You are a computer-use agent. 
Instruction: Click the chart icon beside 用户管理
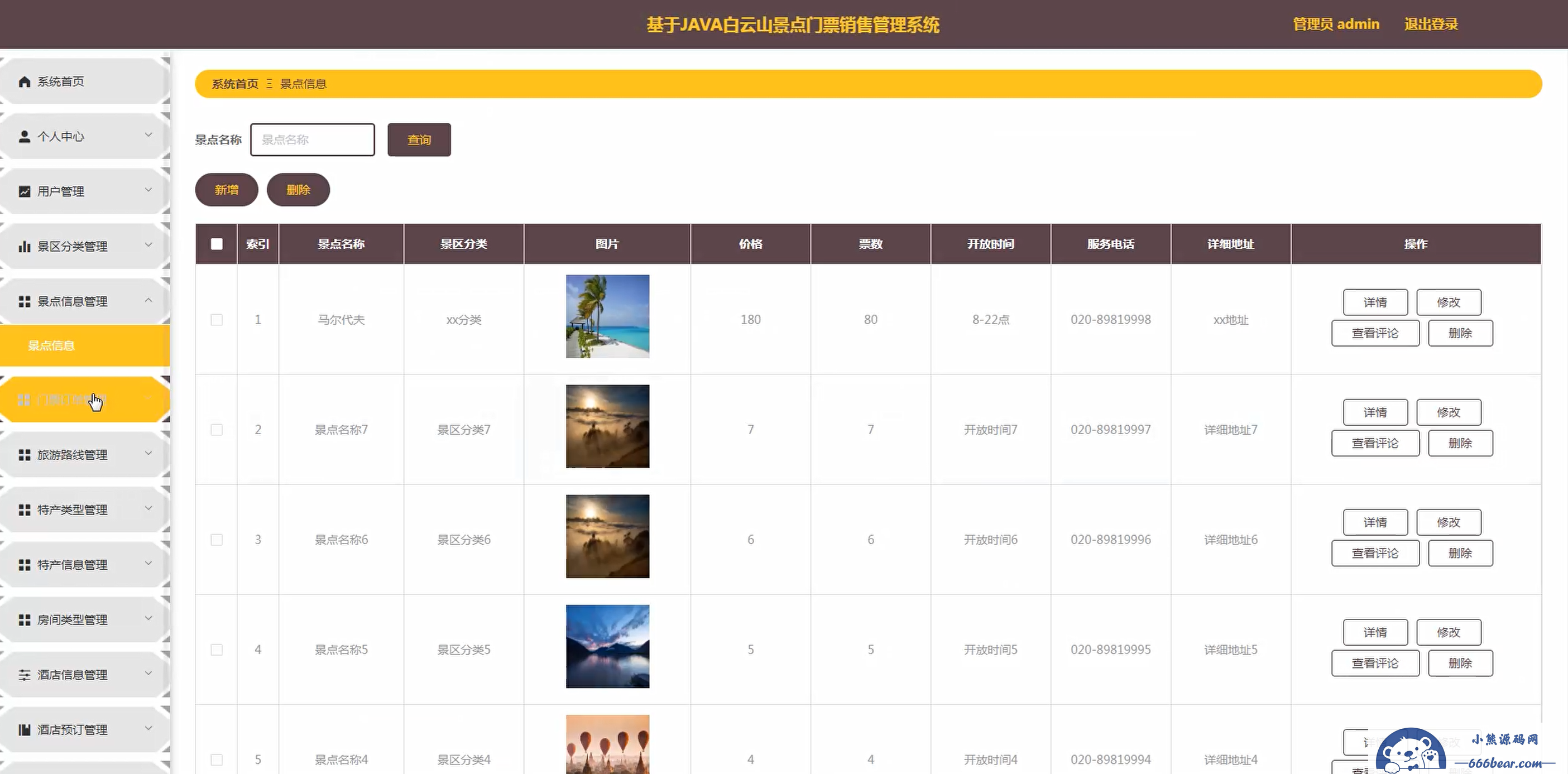pyautogui.click(x=25, y=191)
